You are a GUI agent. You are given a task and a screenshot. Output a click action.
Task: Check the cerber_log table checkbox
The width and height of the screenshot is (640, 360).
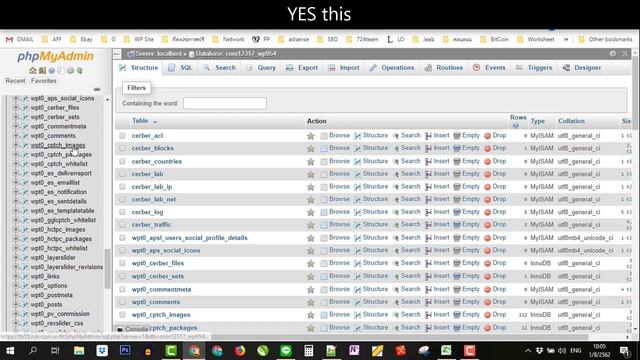point(122,212)
